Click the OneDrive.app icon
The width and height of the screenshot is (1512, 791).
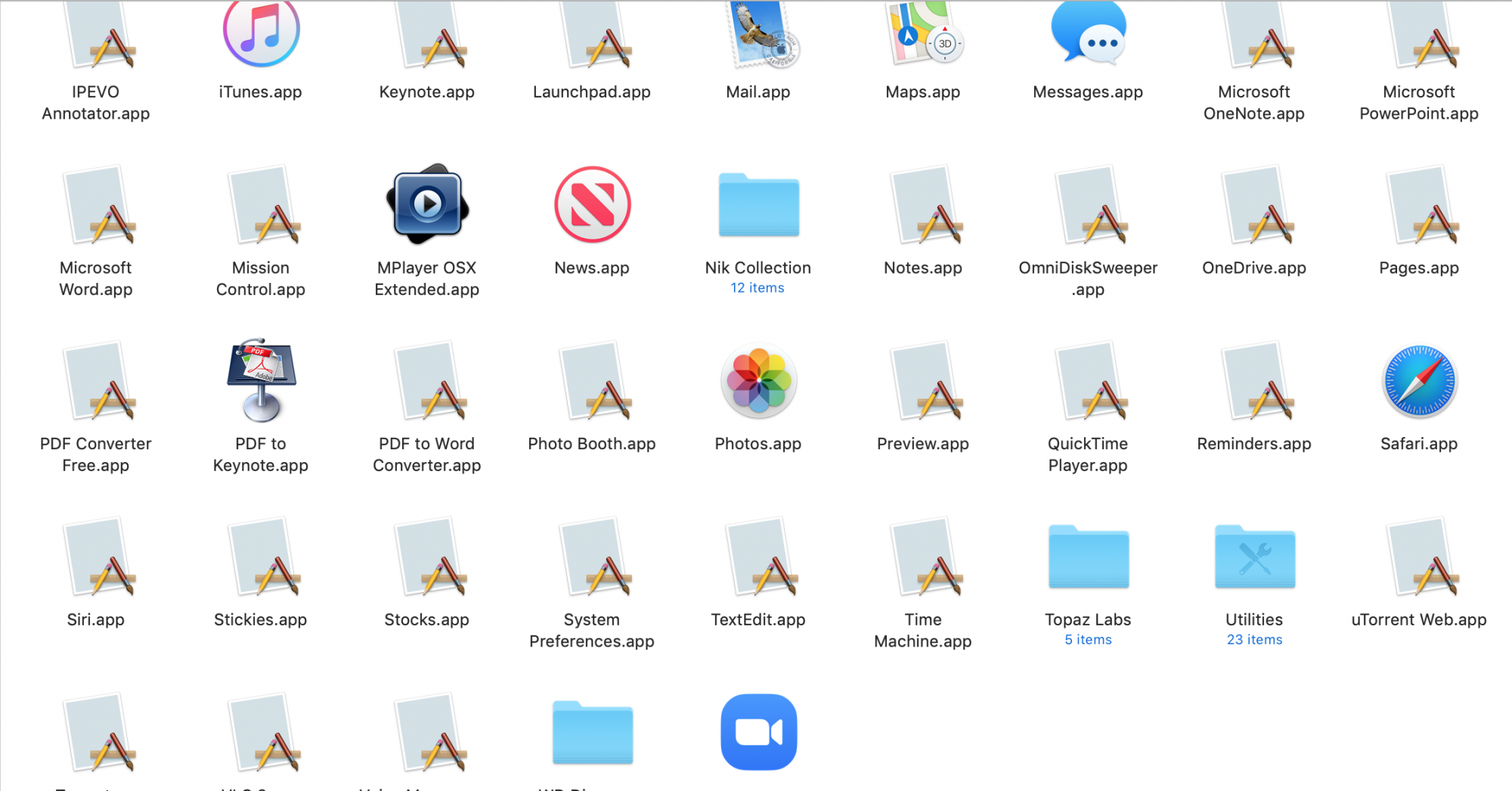tap(1258, 205)
